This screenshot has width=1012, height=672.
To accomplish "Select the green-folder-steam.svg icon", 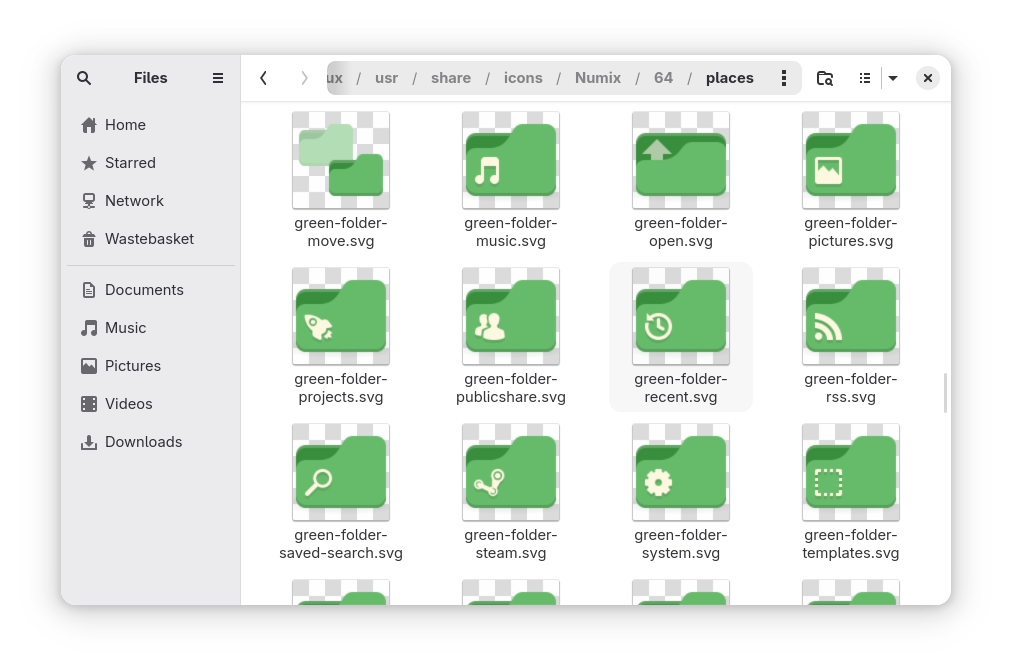I will point(511,473).
